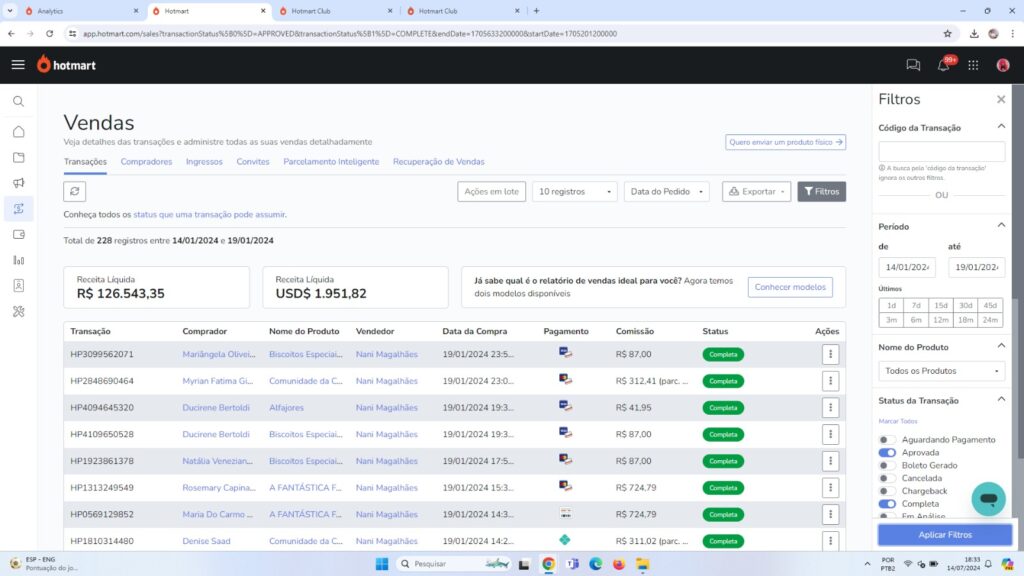Switch to the Convites tab
This screenshot has height=576, width=1024.
coord(253,162)
